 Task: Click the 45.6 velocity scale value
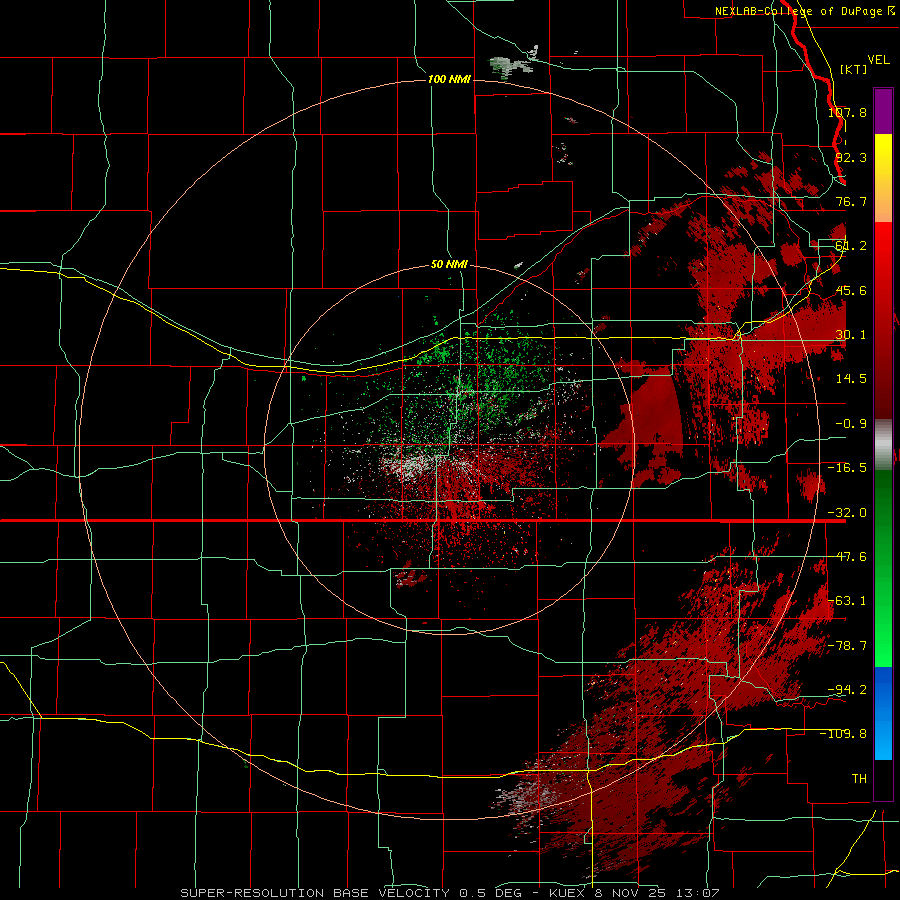tap(851, 290)
